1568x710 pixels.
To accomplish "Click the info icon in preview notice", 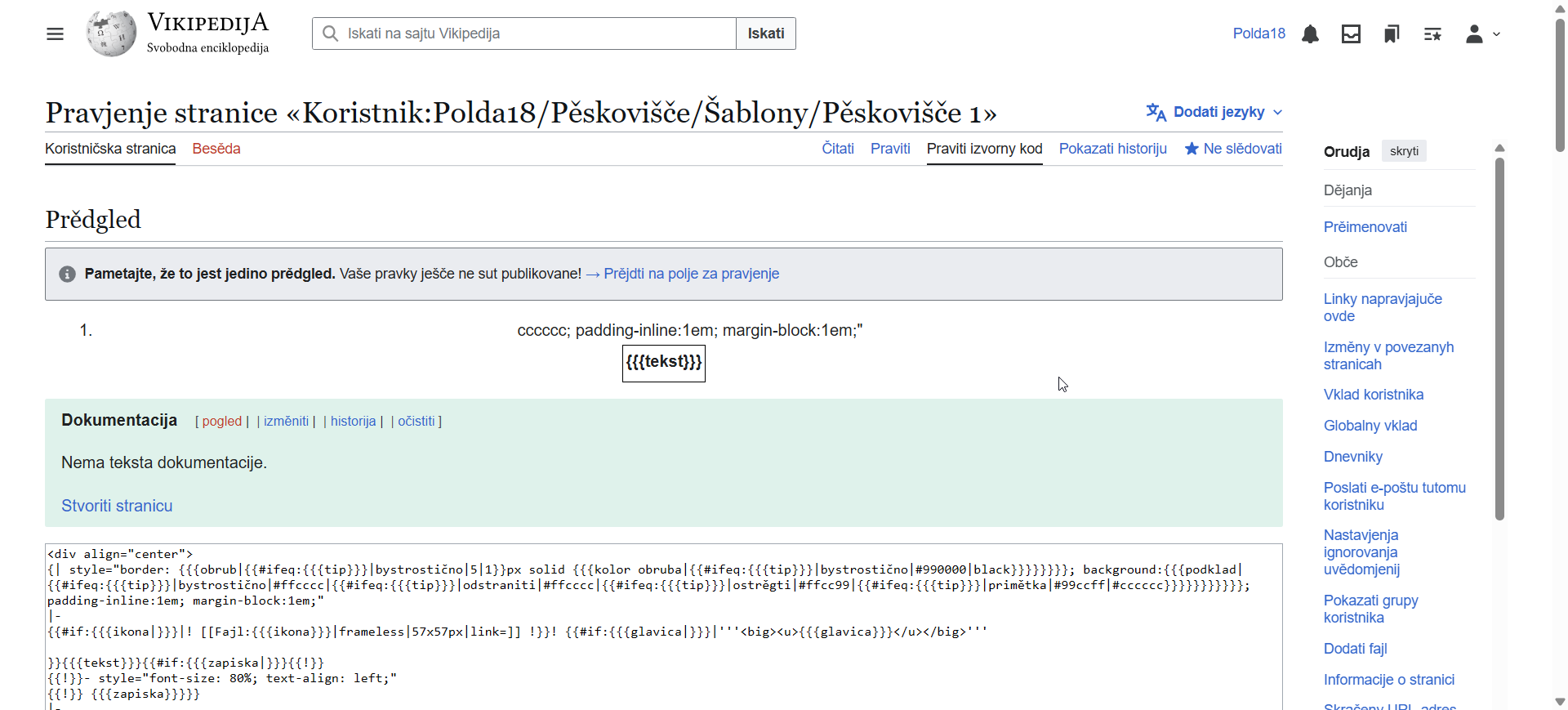I will 67,275.
